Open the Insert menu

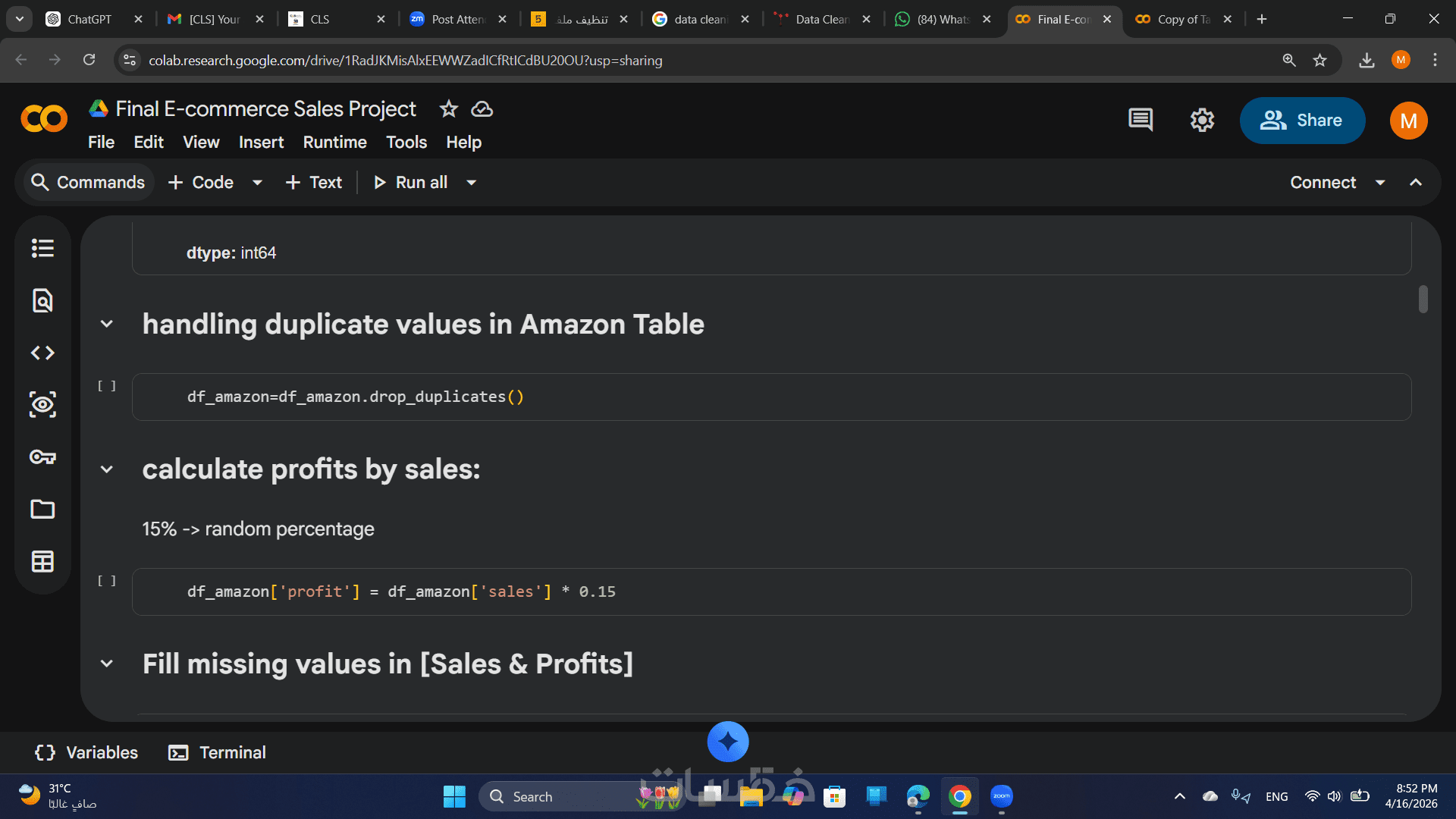pyautogui.click(x=261, y=143)
